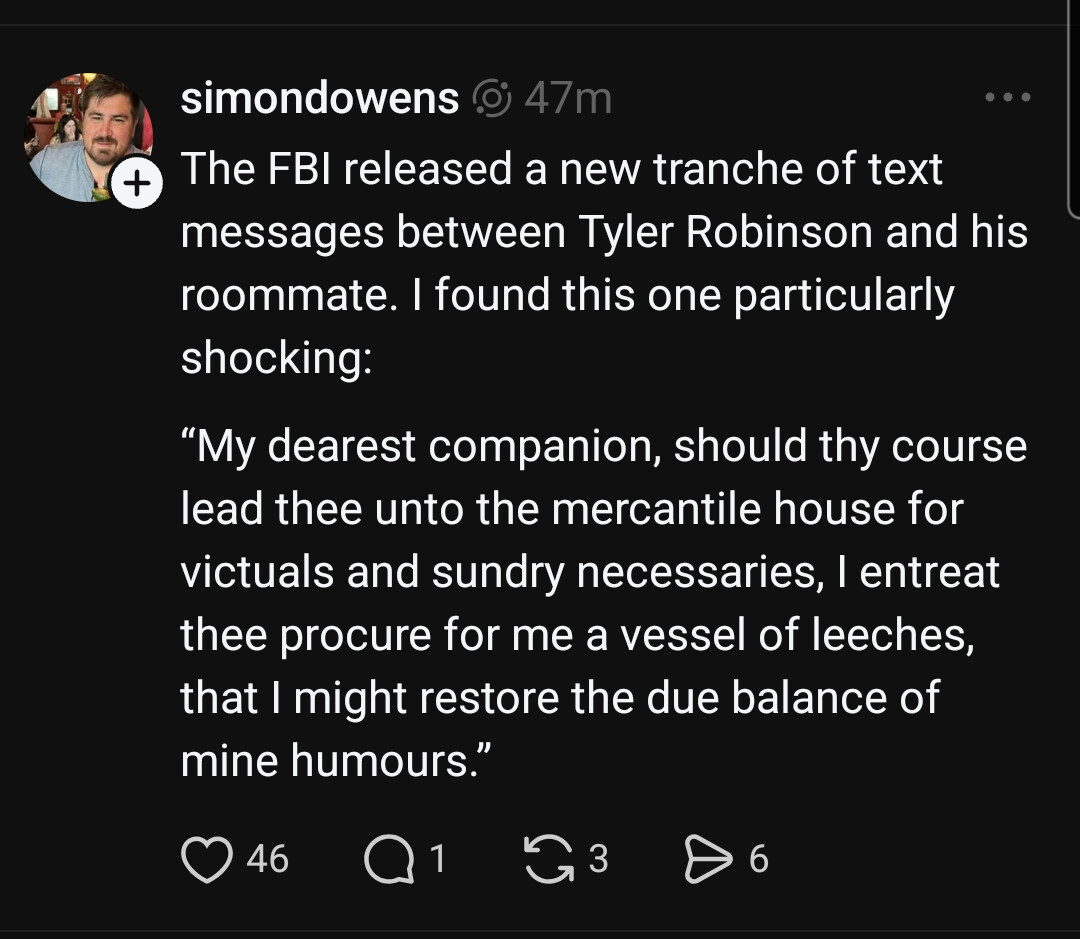
Task: Click the post's opening line about the FBI
Action: tap(560, 169)
